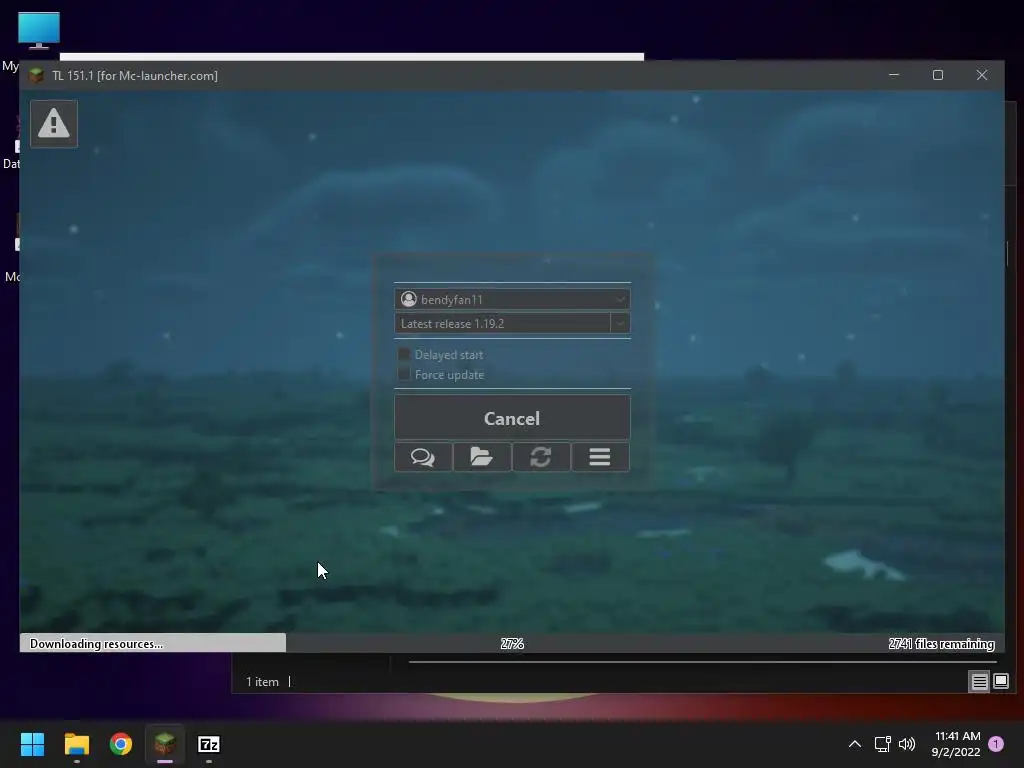Open the volume tray icon
This screenshot has width=1024, height=768.
(906, 744)
